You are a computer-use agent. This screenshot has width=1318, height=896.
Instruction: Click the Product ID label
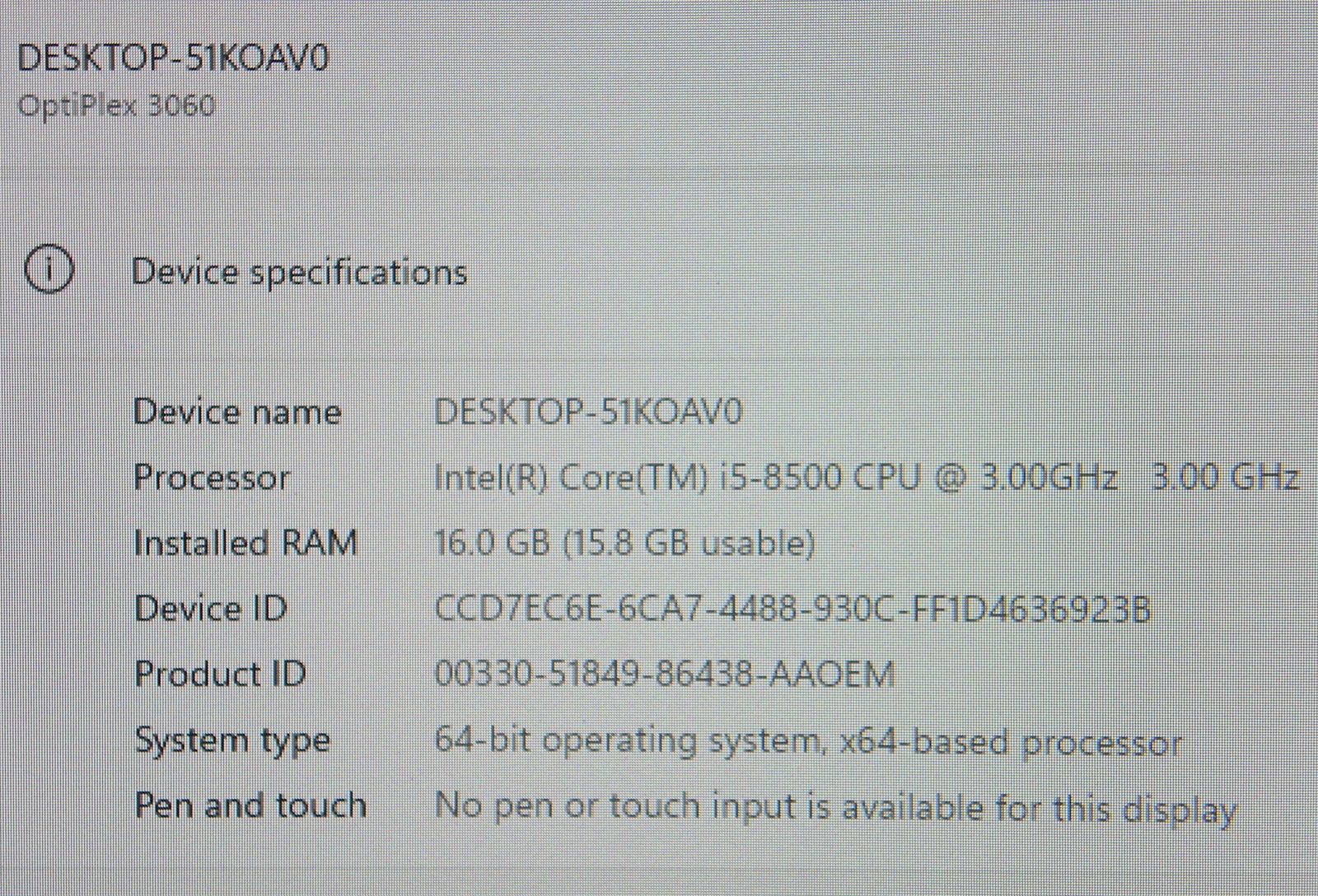click(x=220, y=674)
